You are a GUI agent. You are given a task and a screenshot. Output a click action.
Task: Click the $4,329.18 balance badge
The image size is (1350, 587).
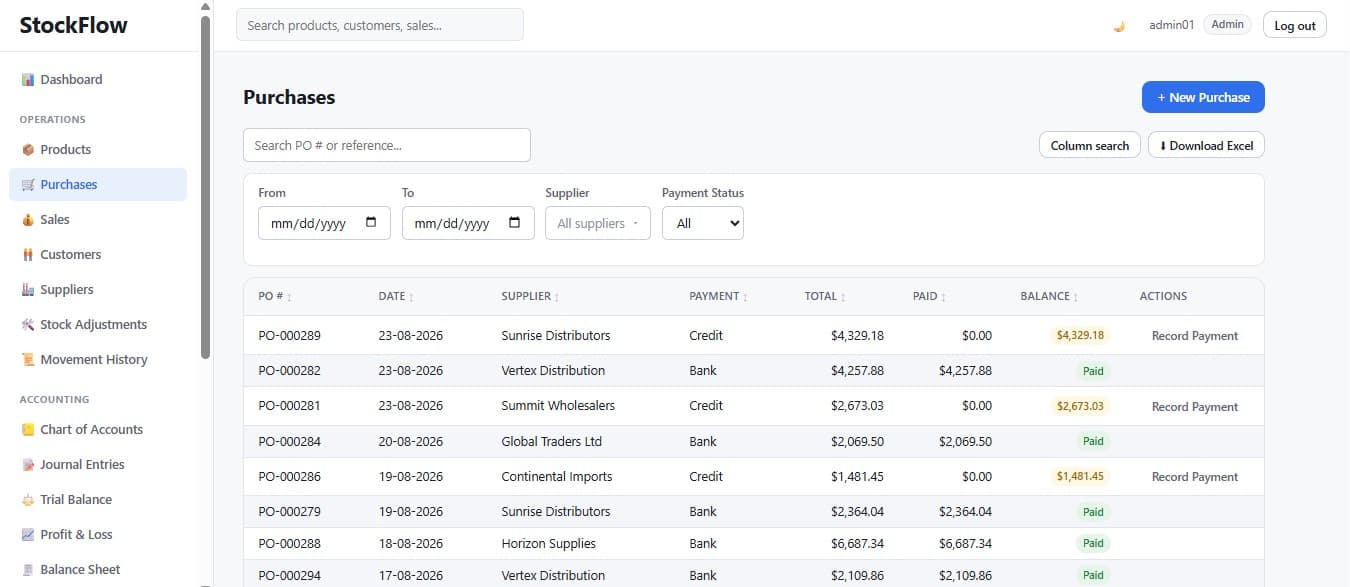[1080, 336]
